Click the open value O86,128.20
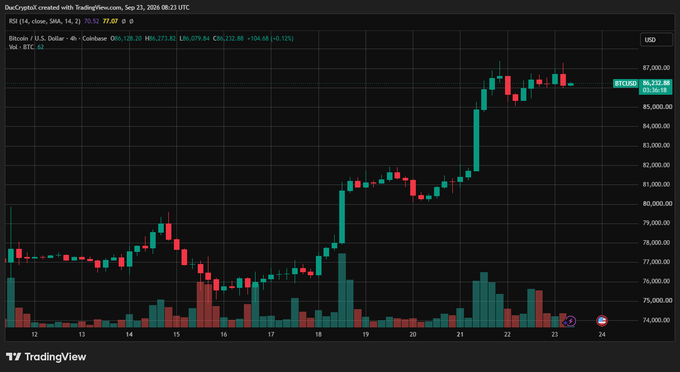The width and height of the screenshot is (680, 372). [126, 39]
